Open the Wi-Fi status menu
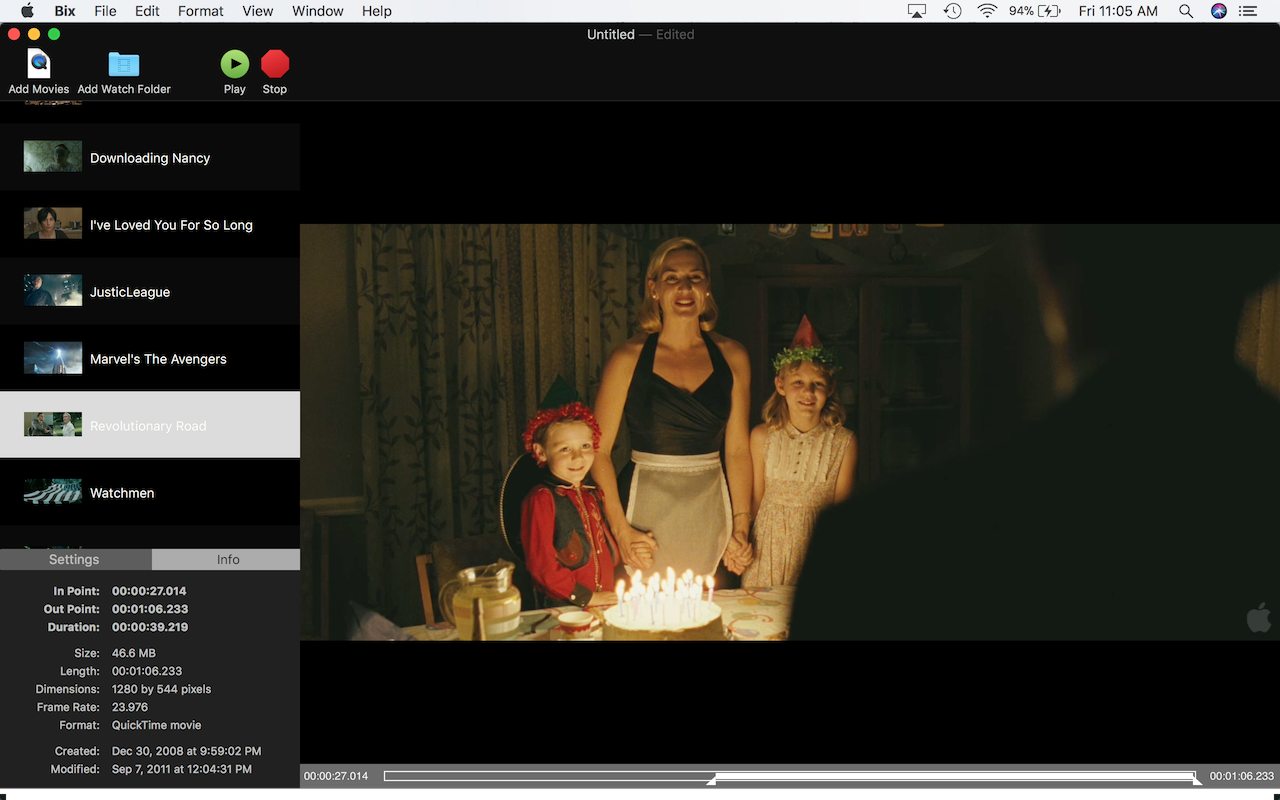This screenshot has width=1280, height=800. (x=988, y=11)
